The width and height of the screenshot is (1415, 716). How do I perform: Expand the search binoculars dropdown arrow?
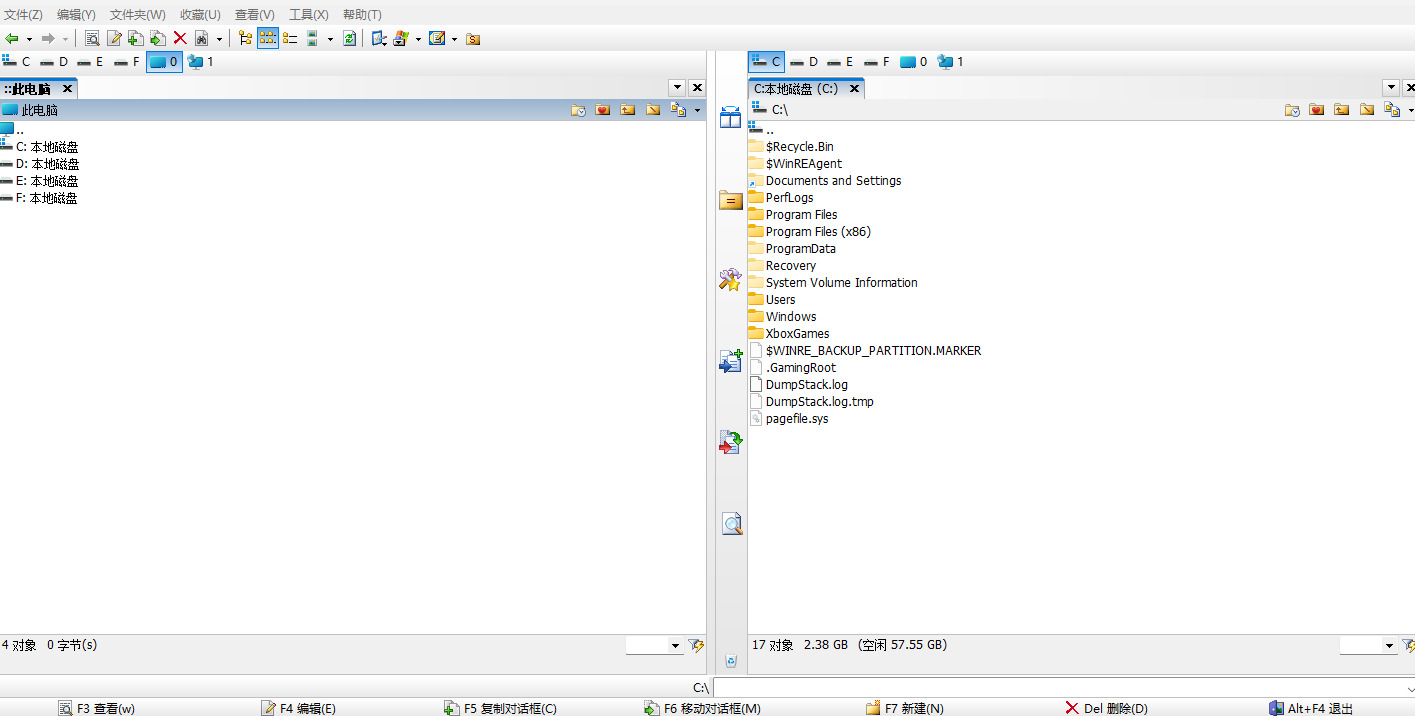pos(219,39)
